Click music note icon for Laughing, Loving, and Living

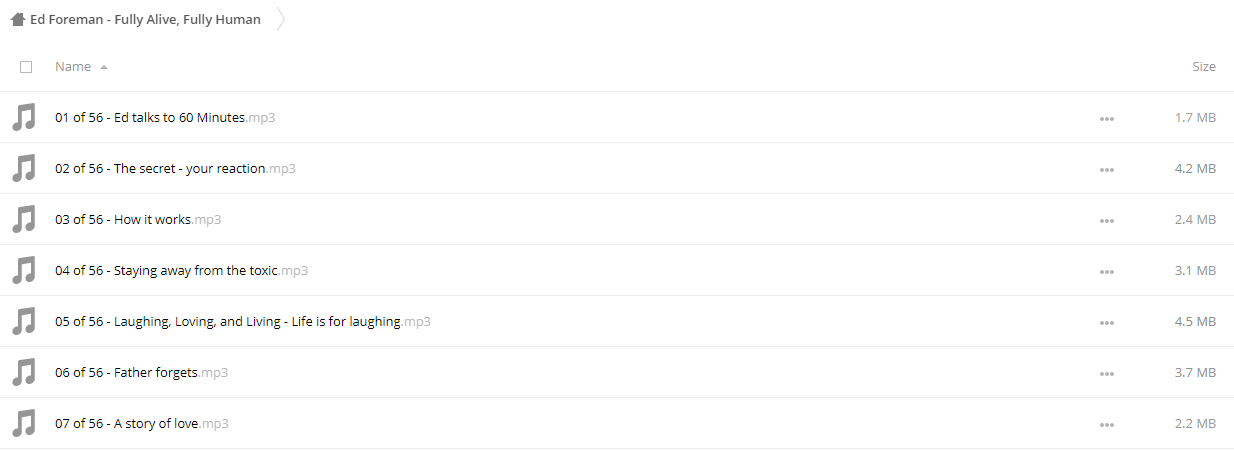tap(24, 321)
